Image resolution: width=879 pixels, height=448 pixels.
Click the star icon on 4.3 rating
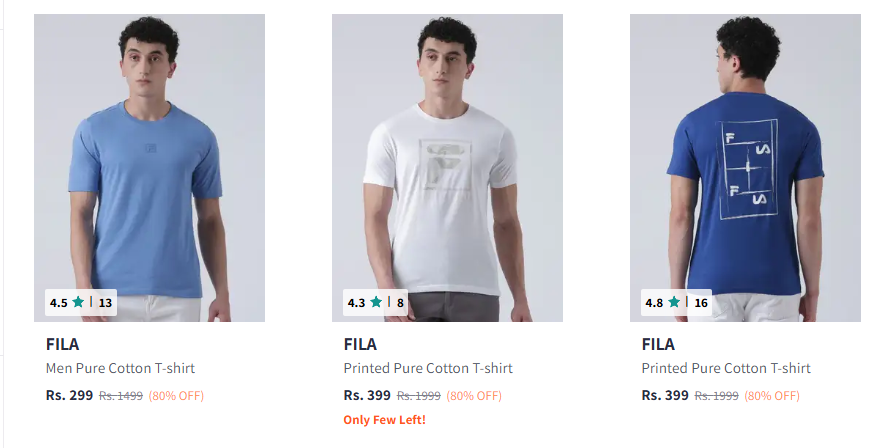point(376,302)
